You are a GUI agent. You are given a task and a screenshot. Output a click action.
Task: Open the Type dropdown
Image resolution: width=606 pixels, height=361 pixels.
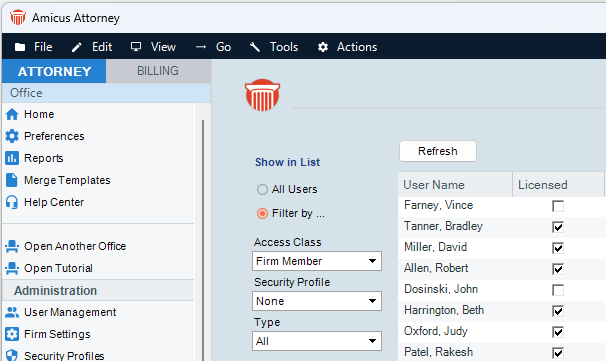coord(317,341)
